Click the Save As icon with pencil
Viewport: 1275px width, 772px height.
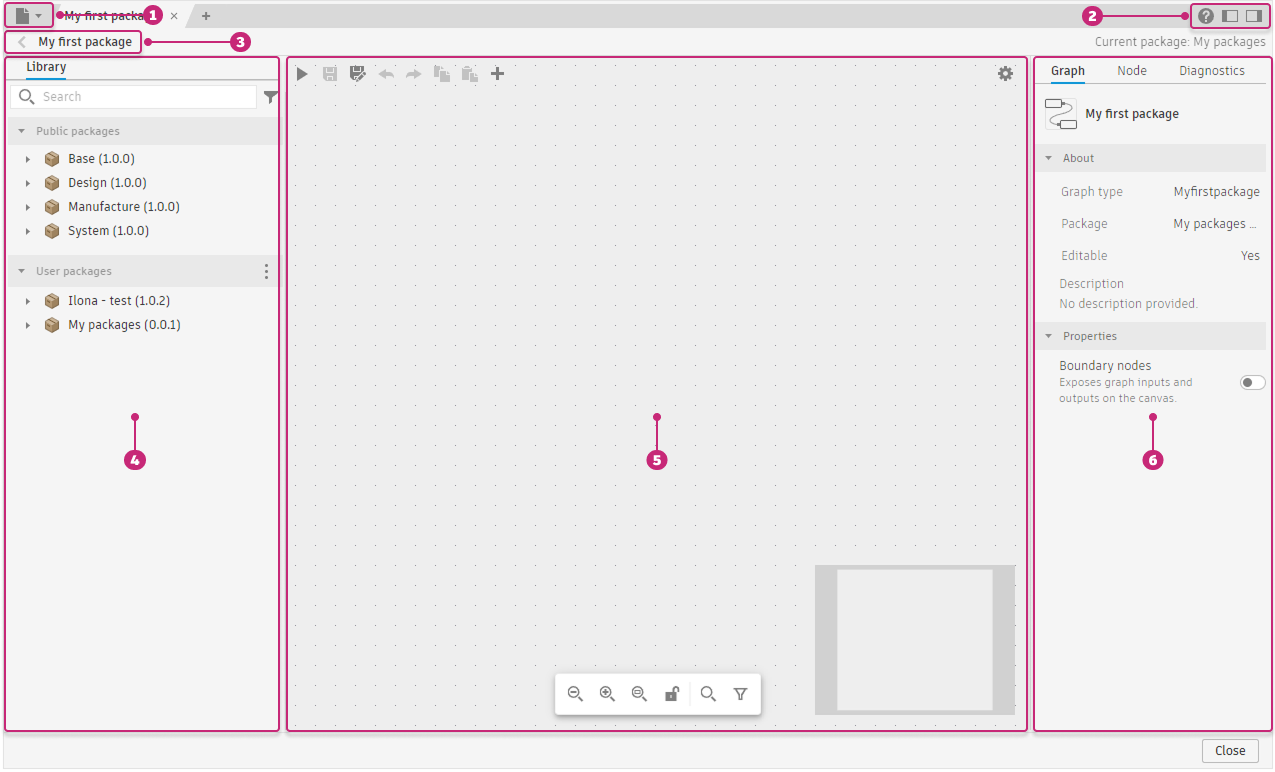click(x=358, y=74)
